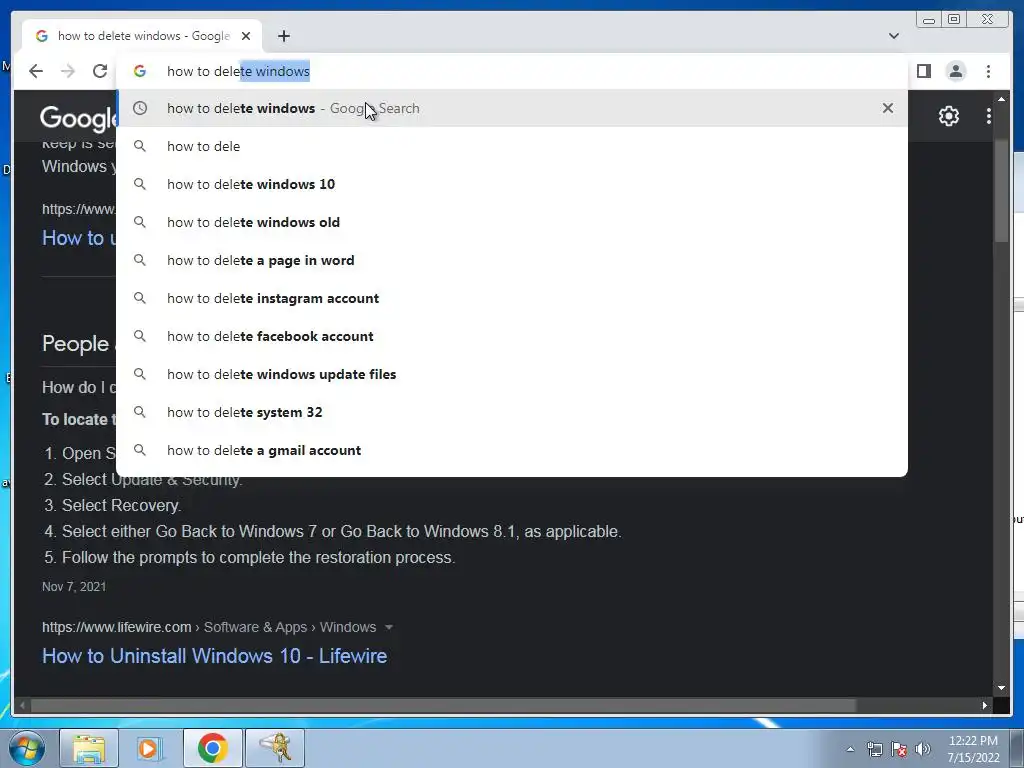1024x768 pixels.
Task: Remove the 'how to delete windows' history suggestion
Action: [888, 108]
